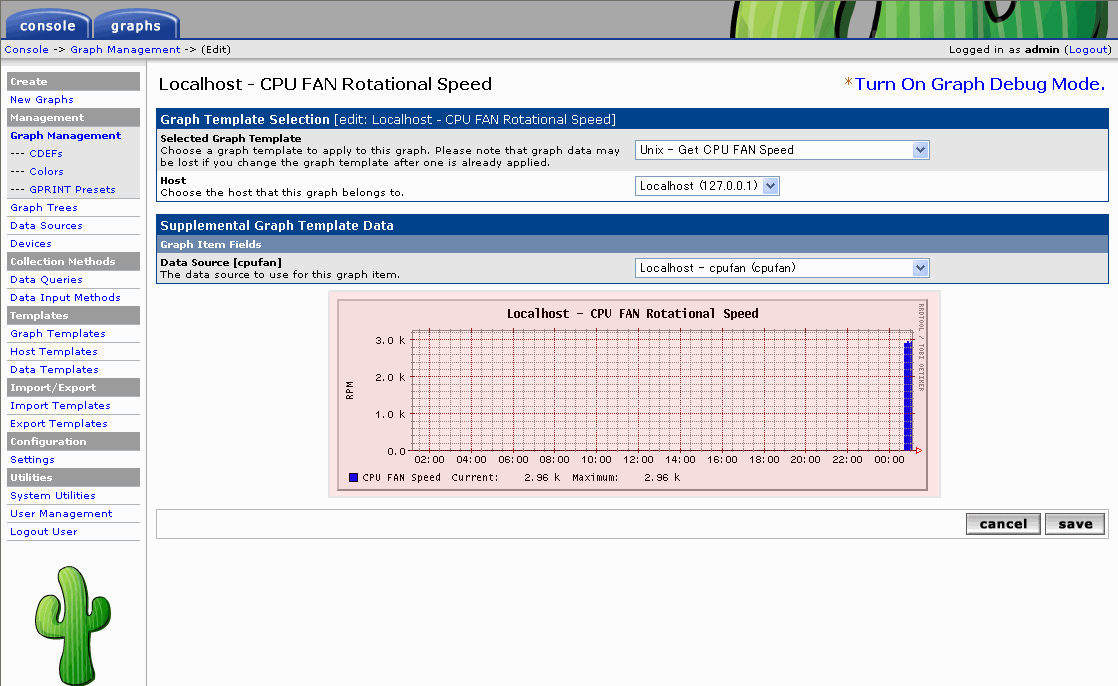1118x686 pixels.
Task: Open the Colors management page
Action: (46, 172)
